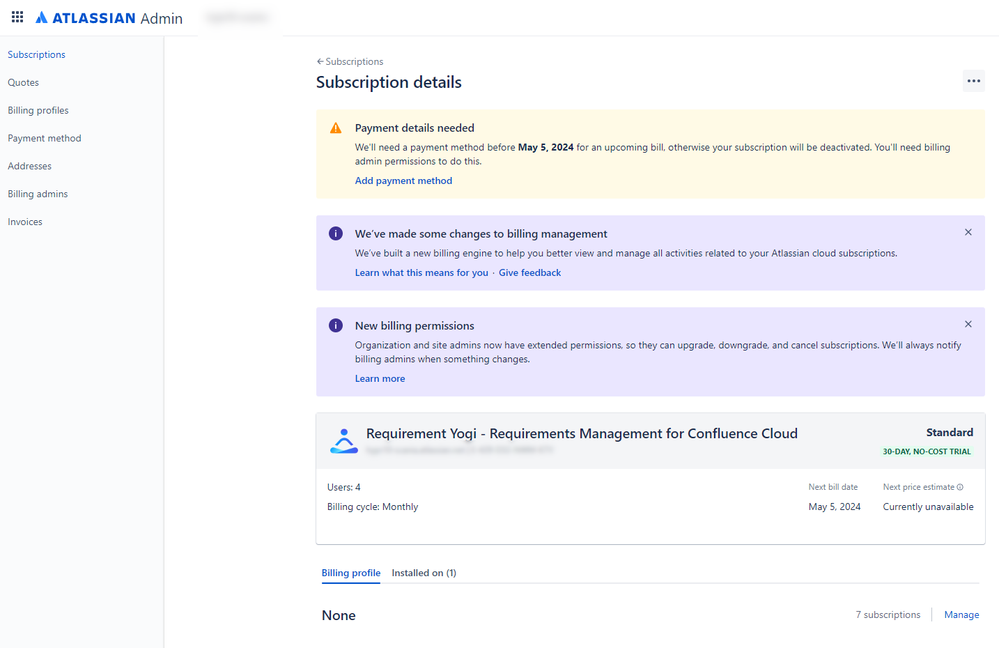Click the info icon beside Next price estimate
Screen dimensions: 999x648
coord(960,487)
